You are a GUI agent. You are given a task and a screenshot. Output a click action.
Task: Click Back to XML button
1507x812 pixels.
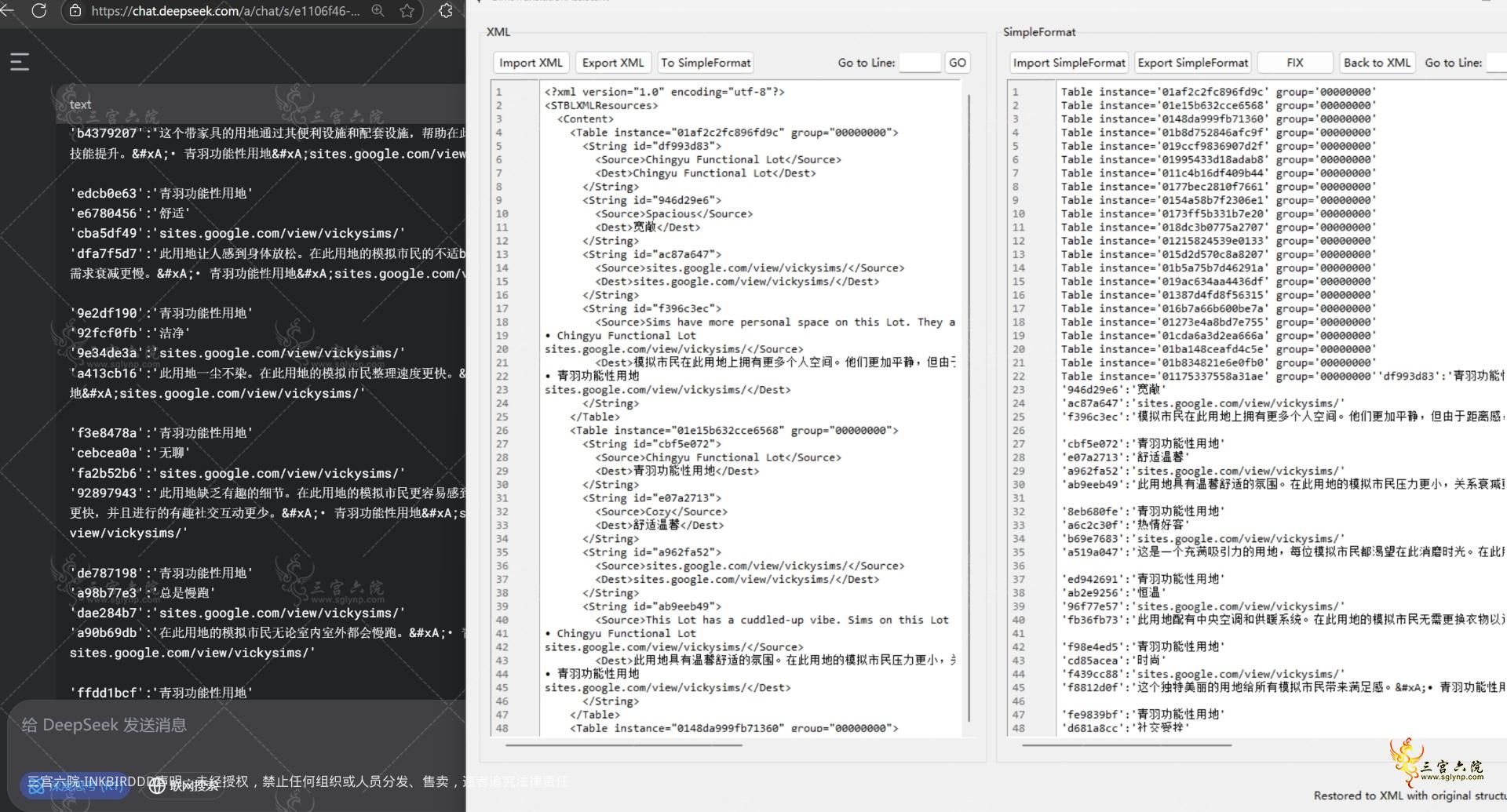point(1377,63)
